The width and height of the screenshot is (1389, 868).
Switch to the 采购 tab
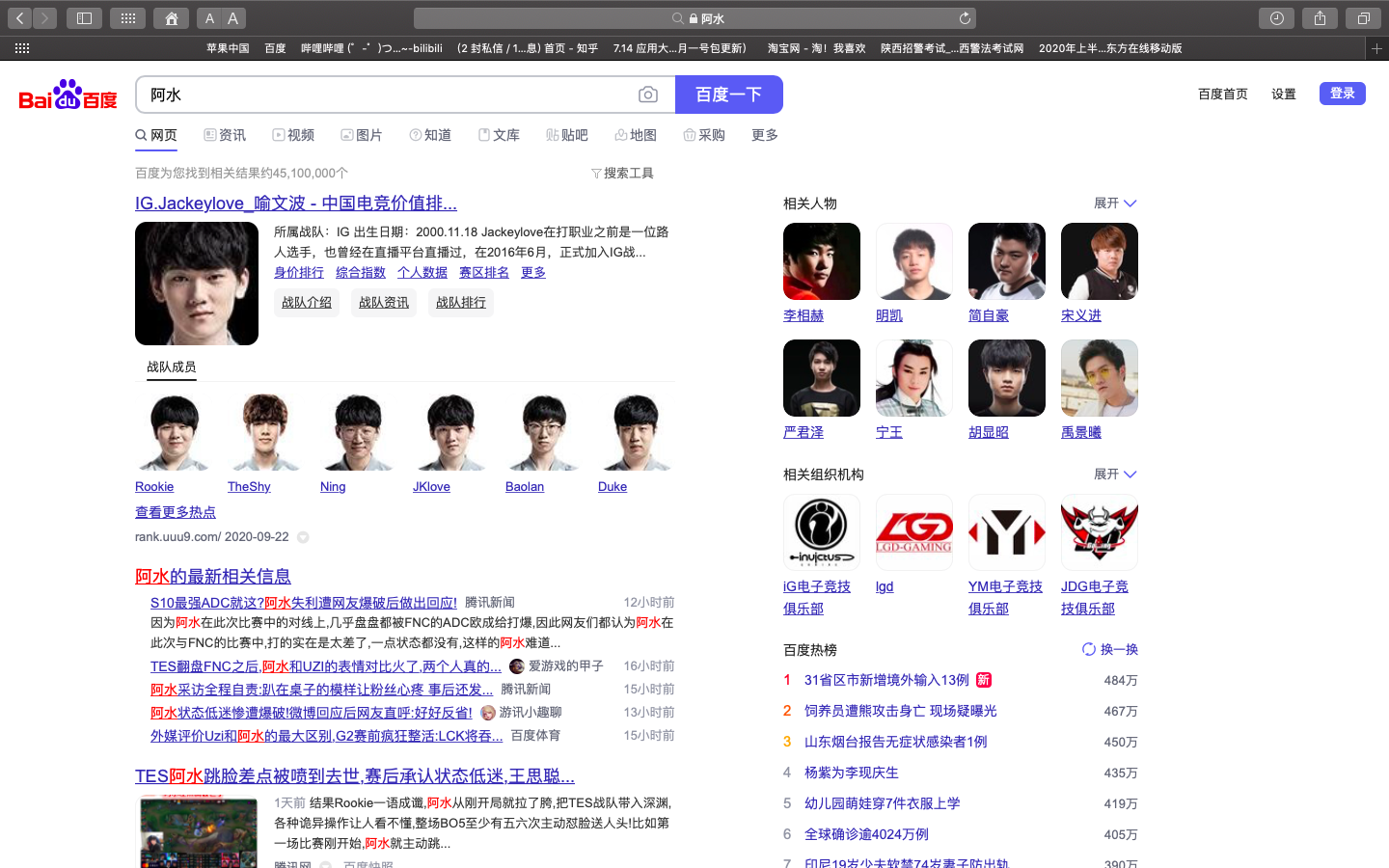point(704,135)
